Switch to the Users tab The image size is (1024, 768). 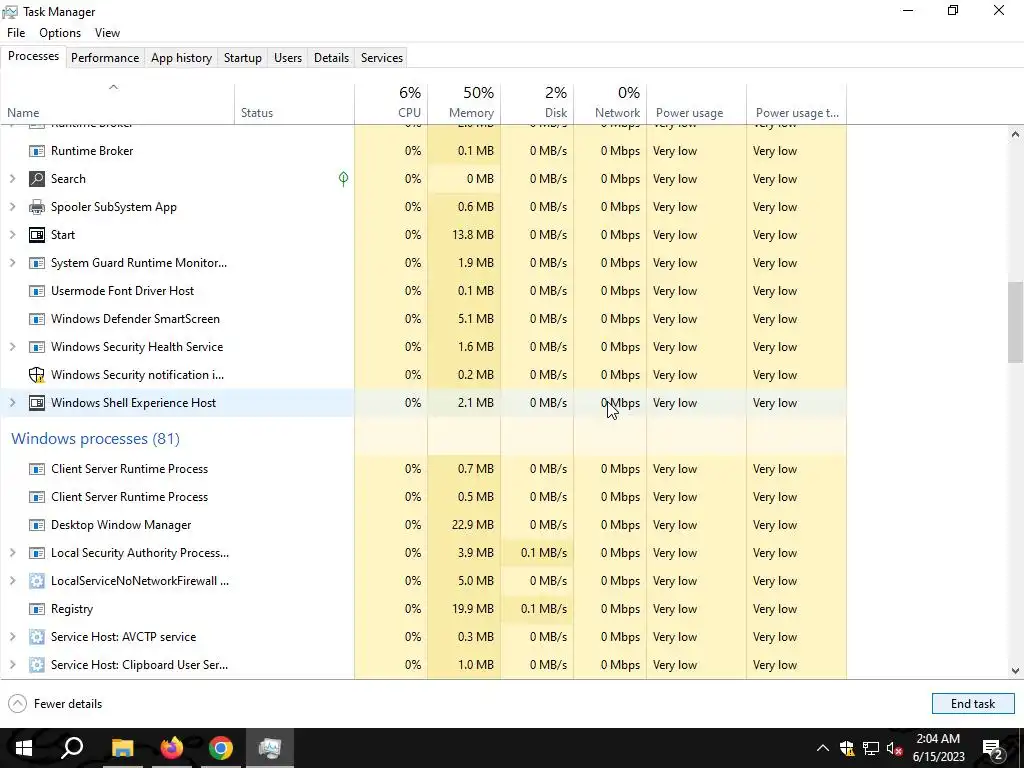[x=288, y=58]
